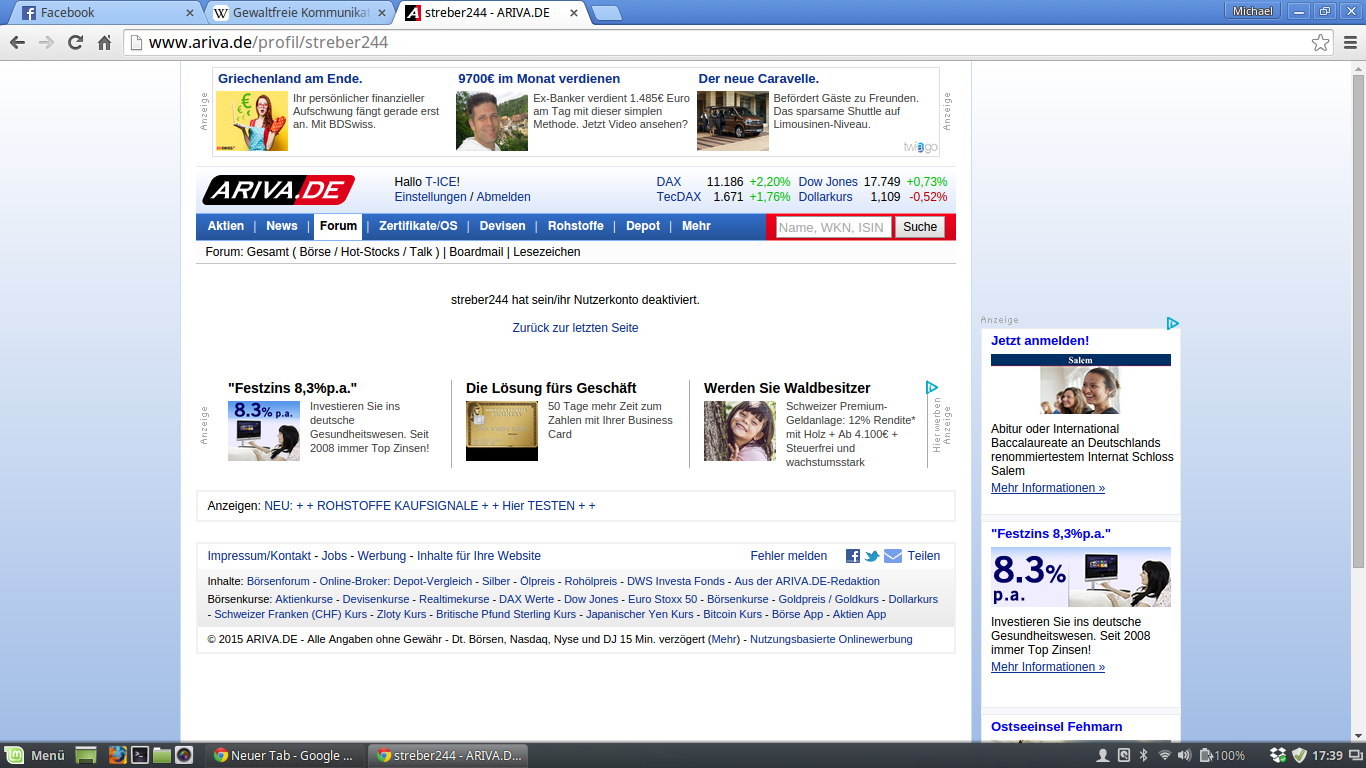The image size is (1366, 768).
Task: Open the Aktien navigation menu
Action: tap(226, 226)
